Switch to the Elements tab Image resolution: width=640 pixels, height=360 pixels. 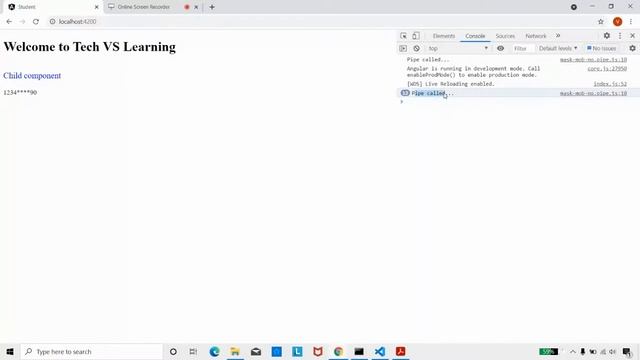pyautogui.click(x=444, y=36)
